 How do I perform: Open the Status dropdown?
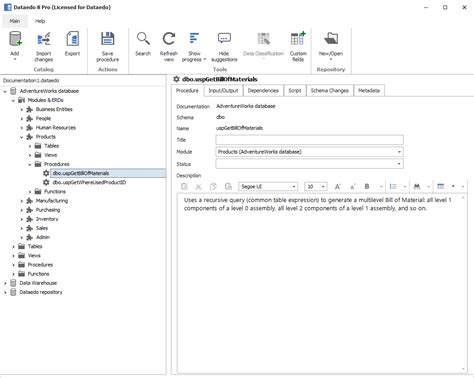point(399,164)
